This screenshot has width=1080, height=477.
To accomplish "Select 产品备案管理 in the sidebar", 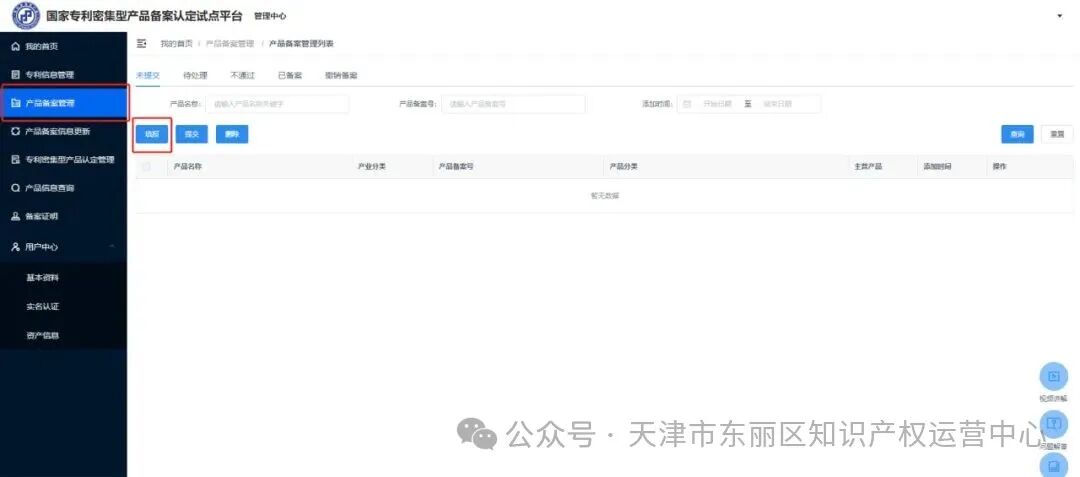I will 63,103.
